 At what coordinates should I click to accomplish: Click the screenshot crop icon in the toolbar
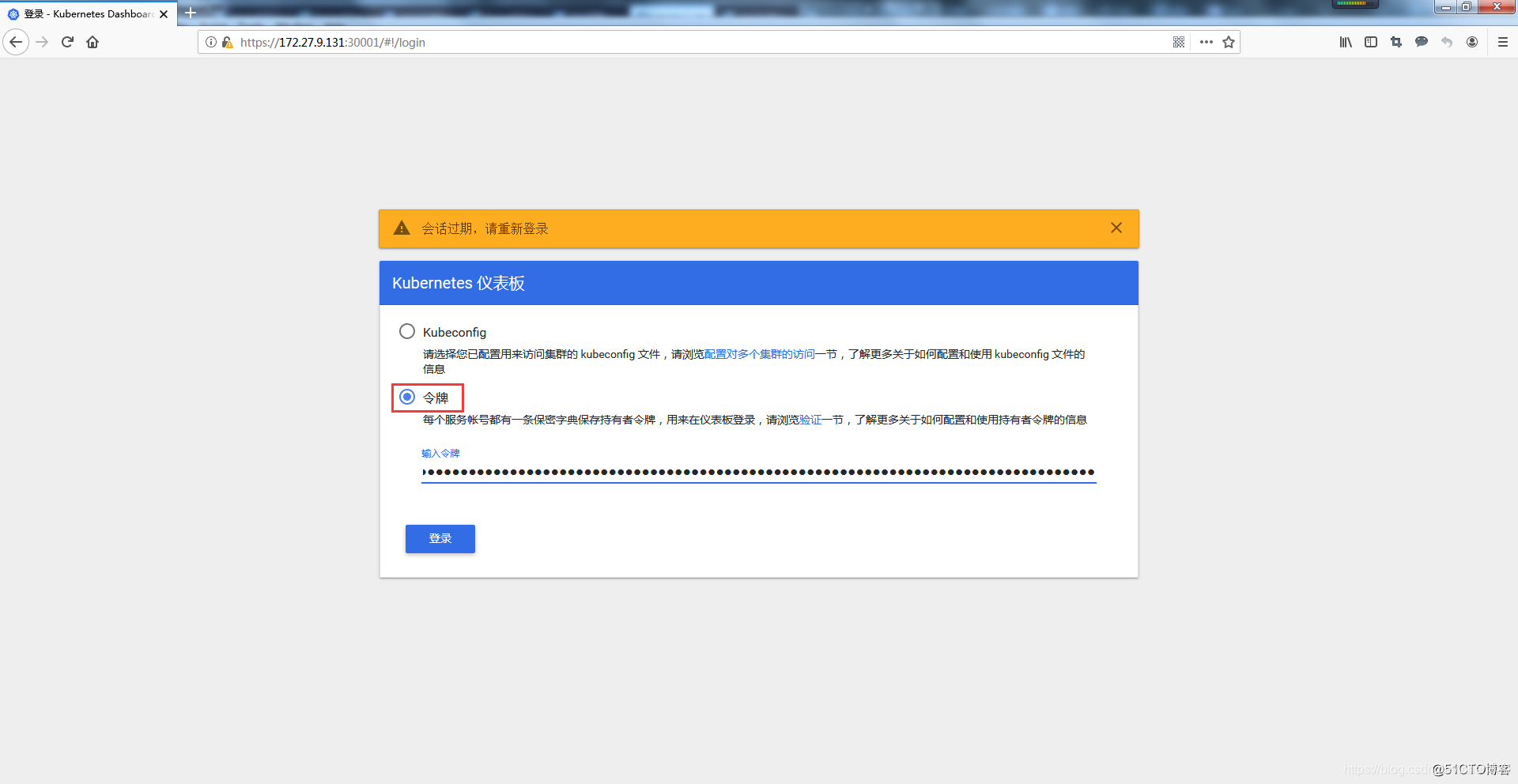point(1396,42)
